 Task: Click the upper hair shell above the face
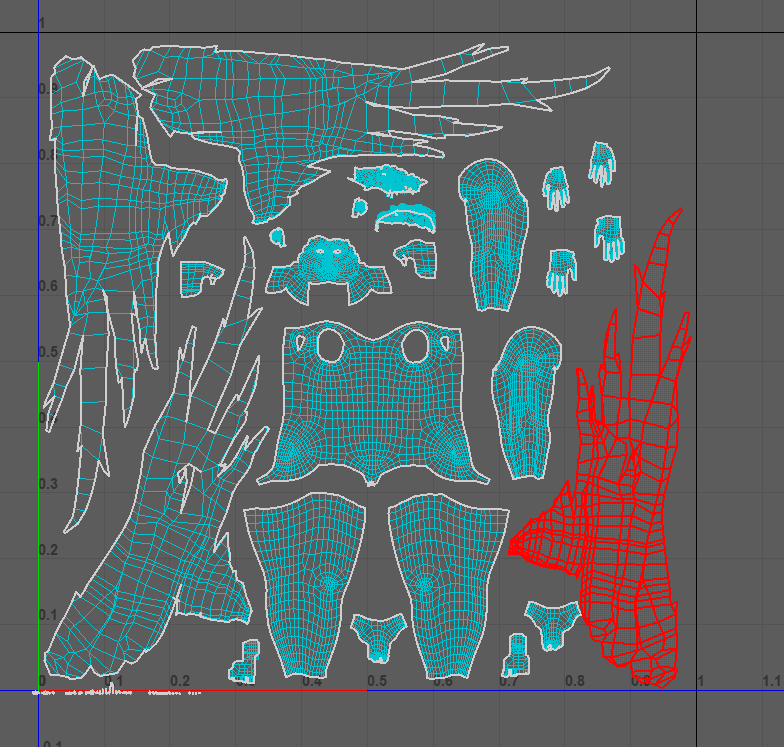coord(387,180)
